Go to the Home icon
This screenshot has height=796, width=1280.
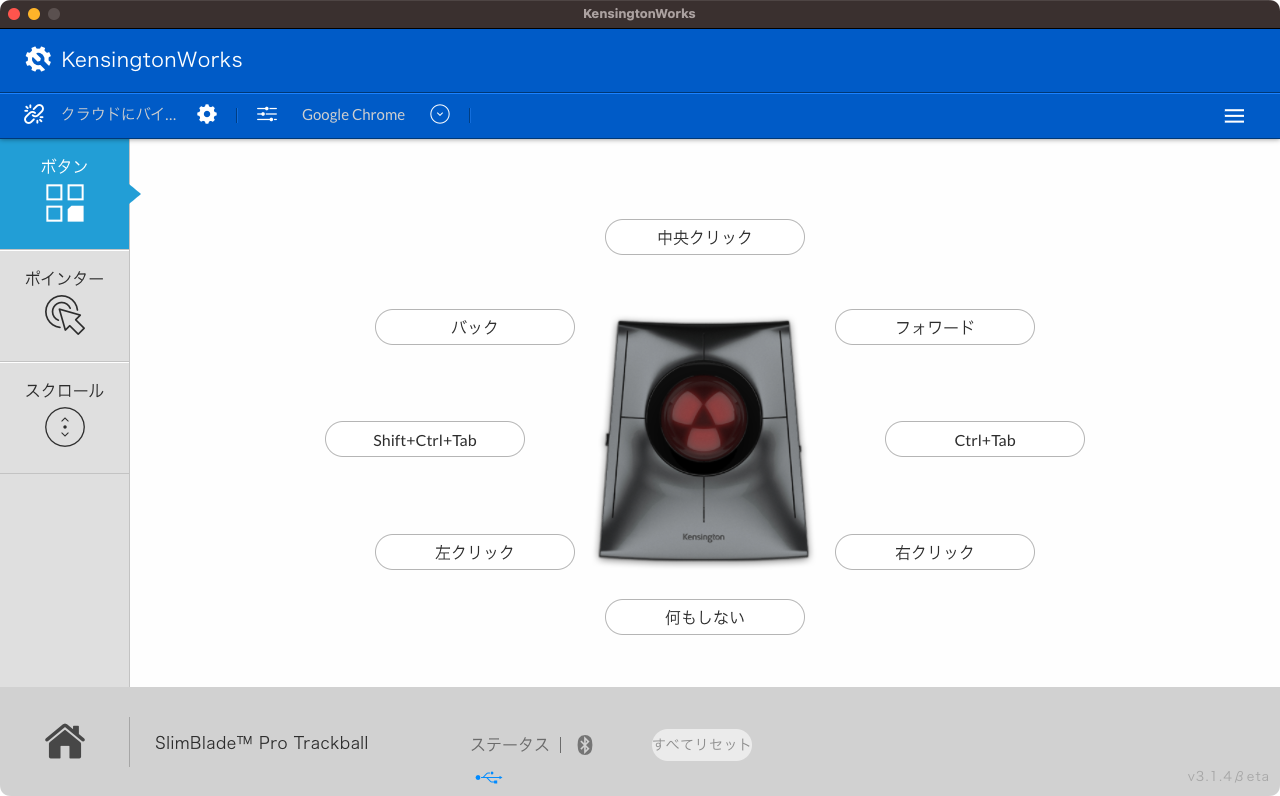coord(65,741)
